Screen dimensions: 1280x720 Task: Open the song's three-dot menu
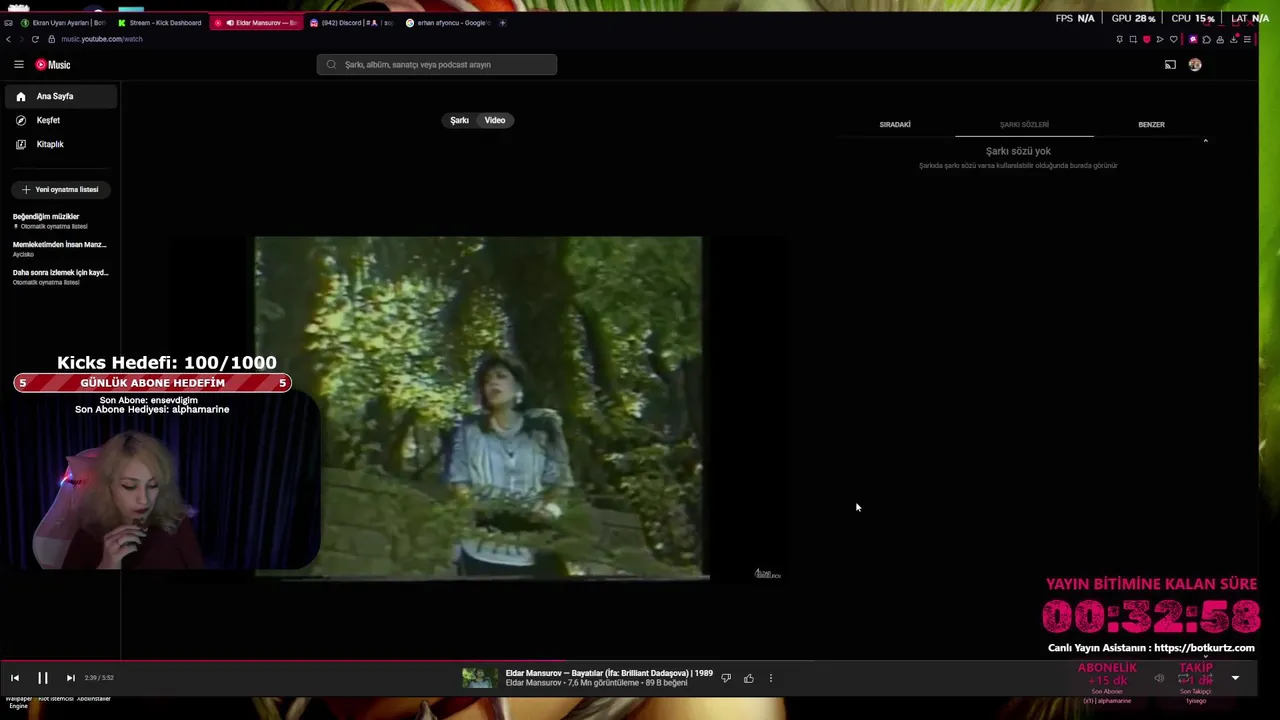pyautogui.click(x=770, y=678)
